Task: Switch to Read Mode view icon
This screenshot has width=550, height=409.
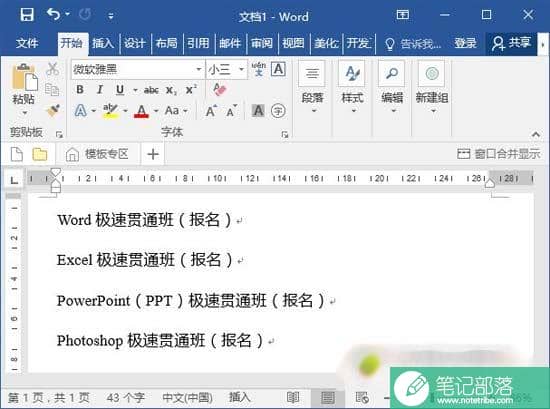Action: click(x=293, y=397)
